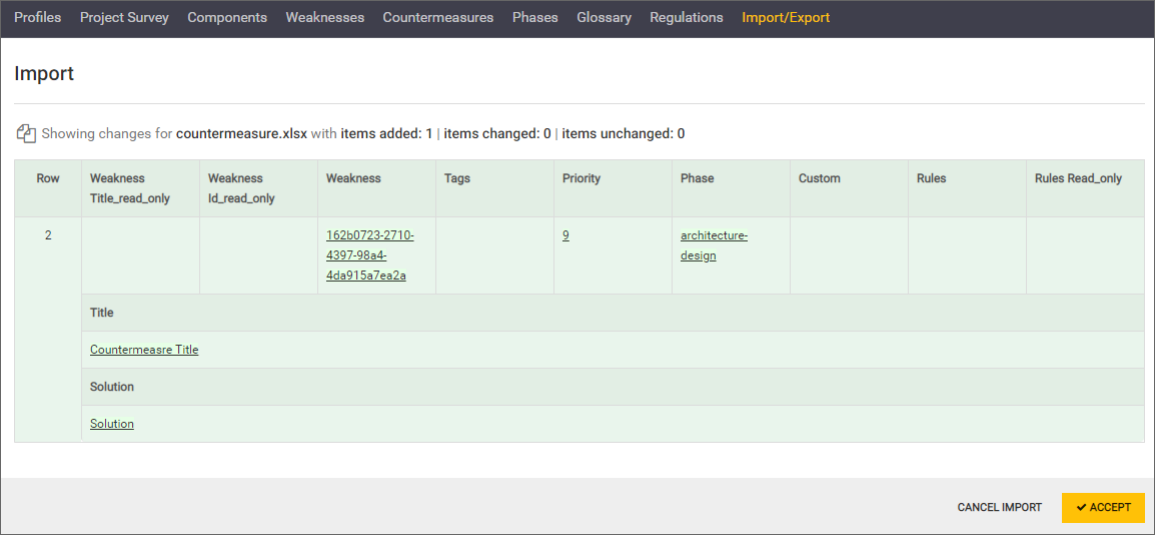Switch to the Project Survey tab
Viewport: 1155px width, 535px height.
point(124,17)
